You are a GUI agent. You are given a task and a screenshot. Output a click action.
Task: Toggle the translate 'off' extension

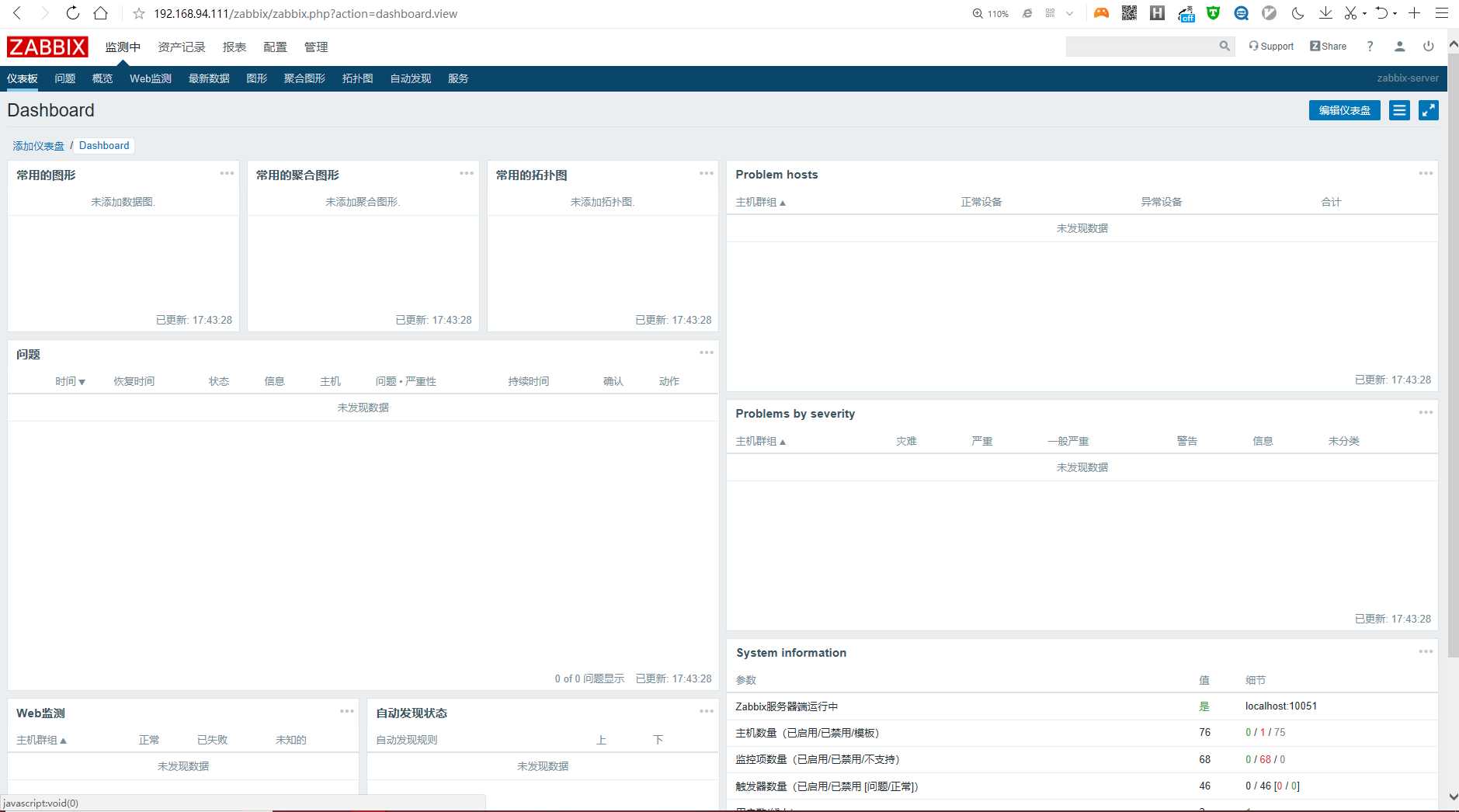[1186, 13]
